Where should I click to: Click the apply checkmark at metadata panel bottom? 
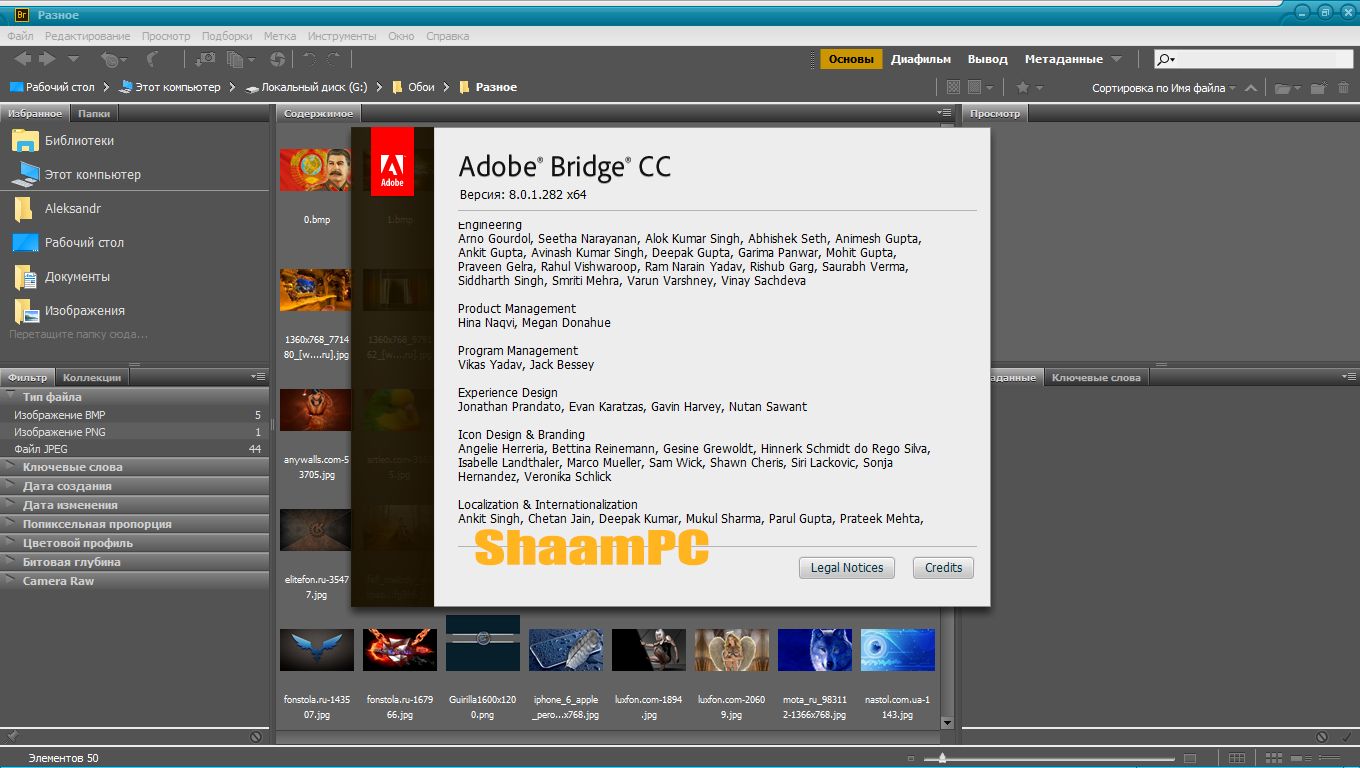coord(1346,736)
